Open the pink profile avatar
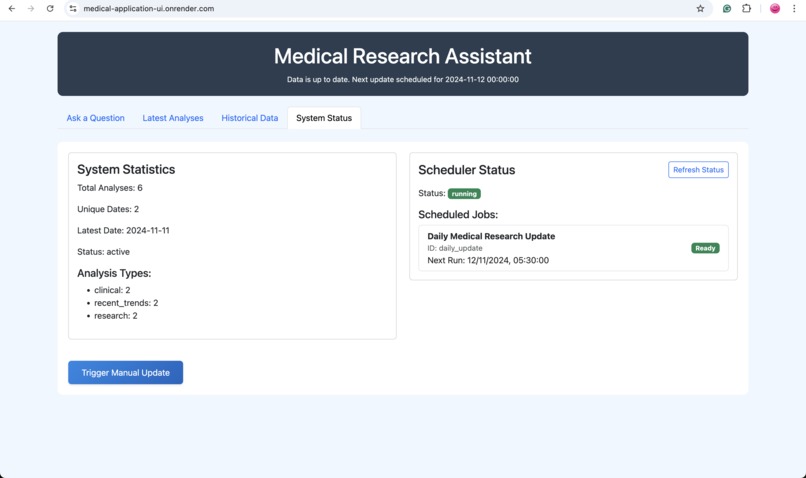 point(775,9)
